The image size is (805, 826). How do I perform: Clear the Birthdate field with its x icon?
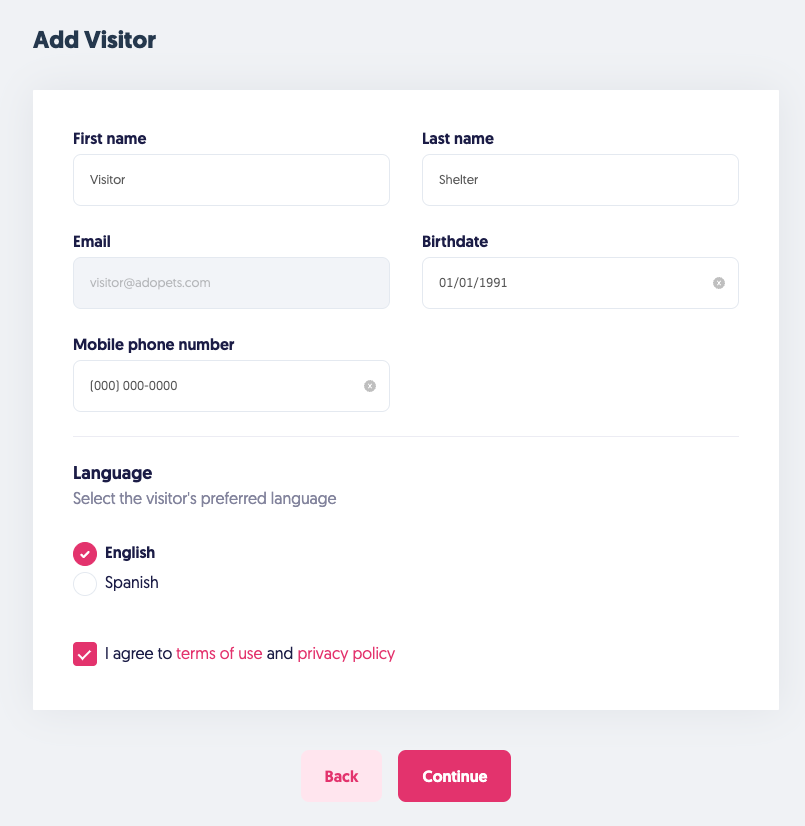718,283
